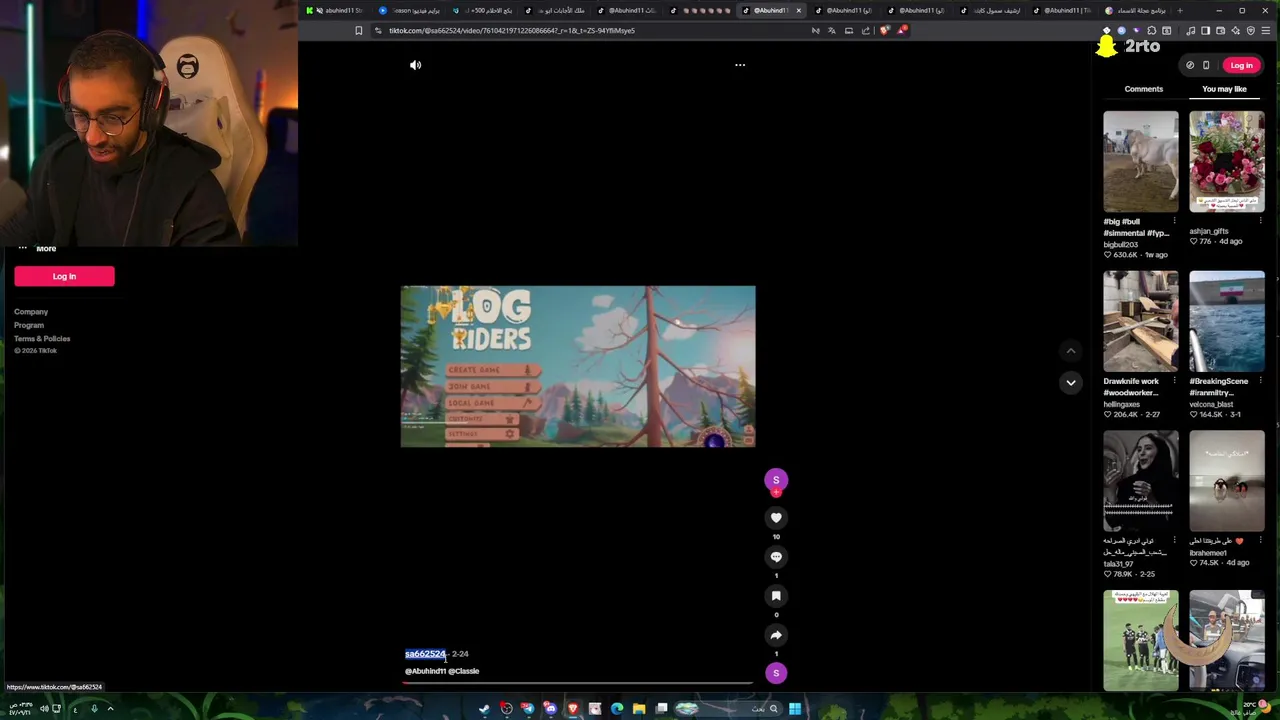Click the microphone icon in system tray
Screen dimensions: 1280x720
coord(94,709)
